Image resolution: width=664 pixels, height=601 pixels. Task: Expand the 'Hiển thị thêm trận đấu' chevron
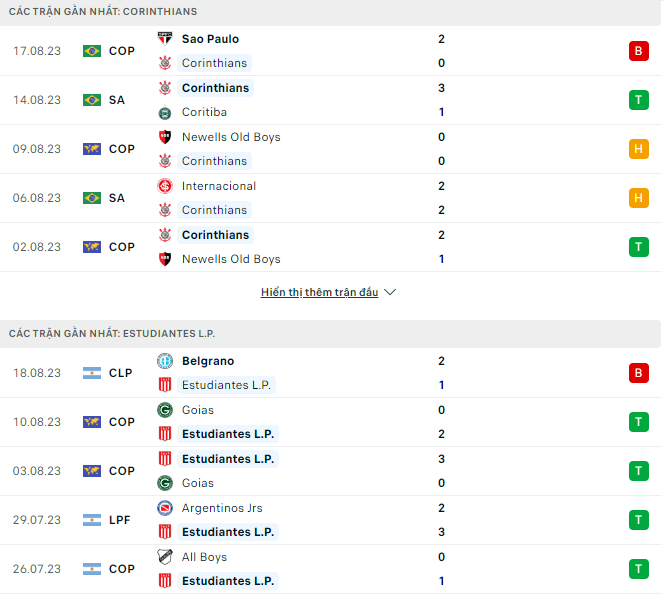click(x=390, y=293)
